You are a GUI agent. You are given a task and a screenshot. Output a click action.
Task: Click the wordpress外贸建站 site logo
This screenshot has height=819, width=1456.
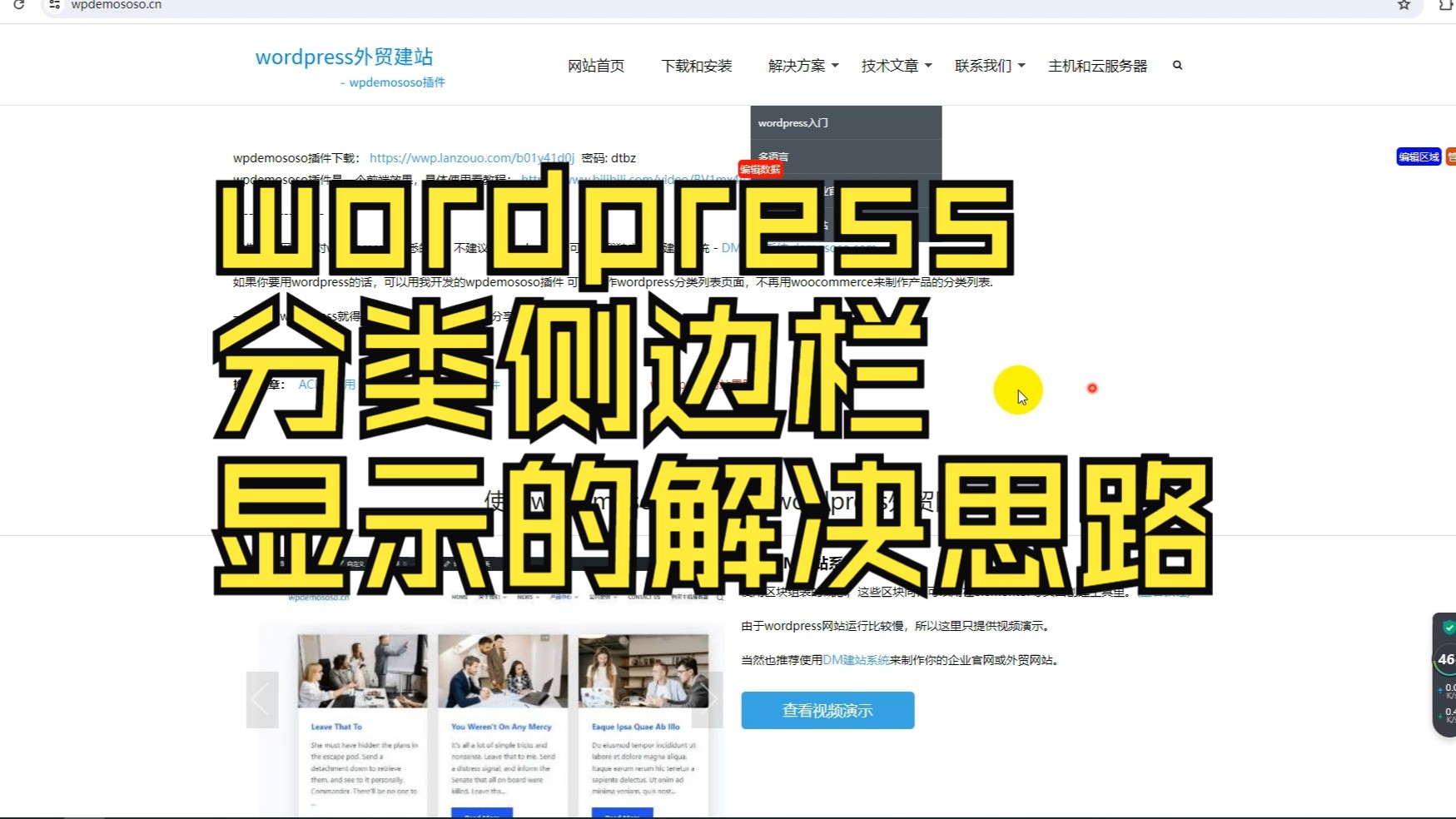(x=344, y=57)
